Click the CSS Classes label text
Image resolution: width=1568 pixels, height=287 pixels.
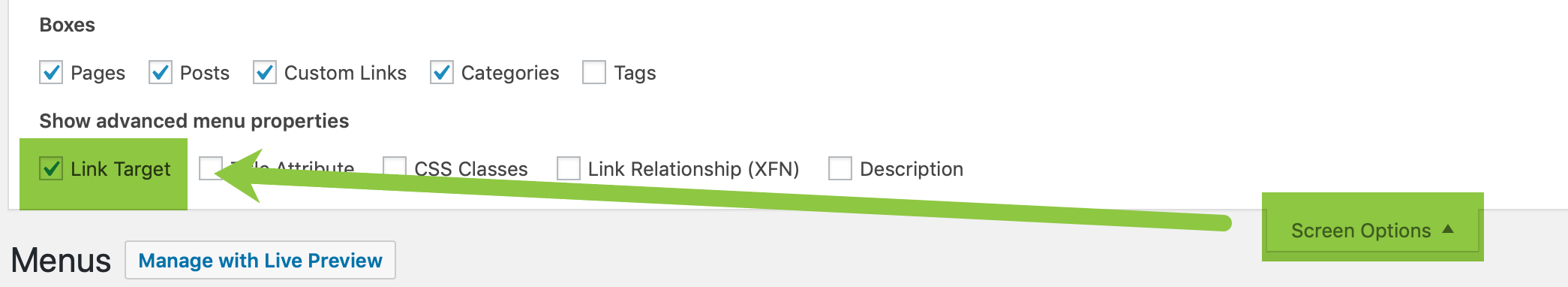coord(471,169)
